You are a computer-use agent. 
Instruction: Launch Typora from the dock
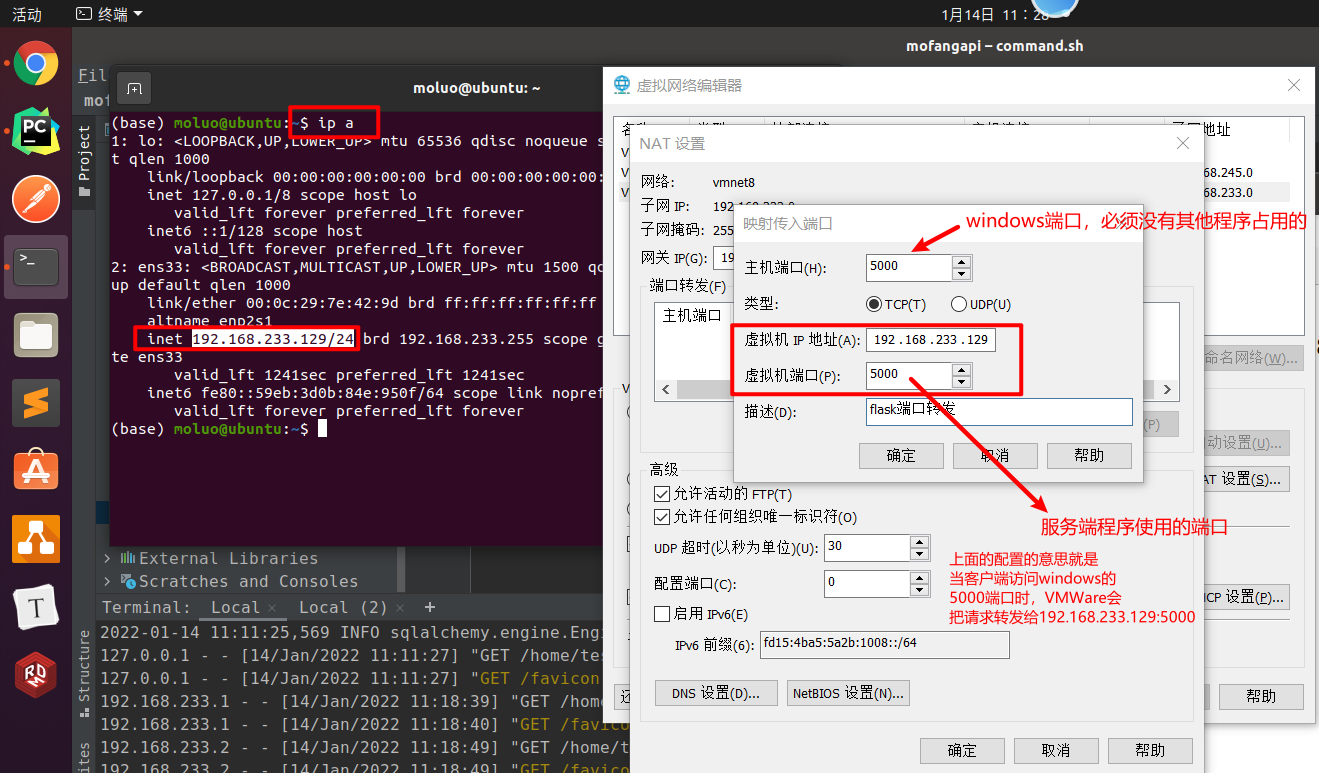click(36, 607)
